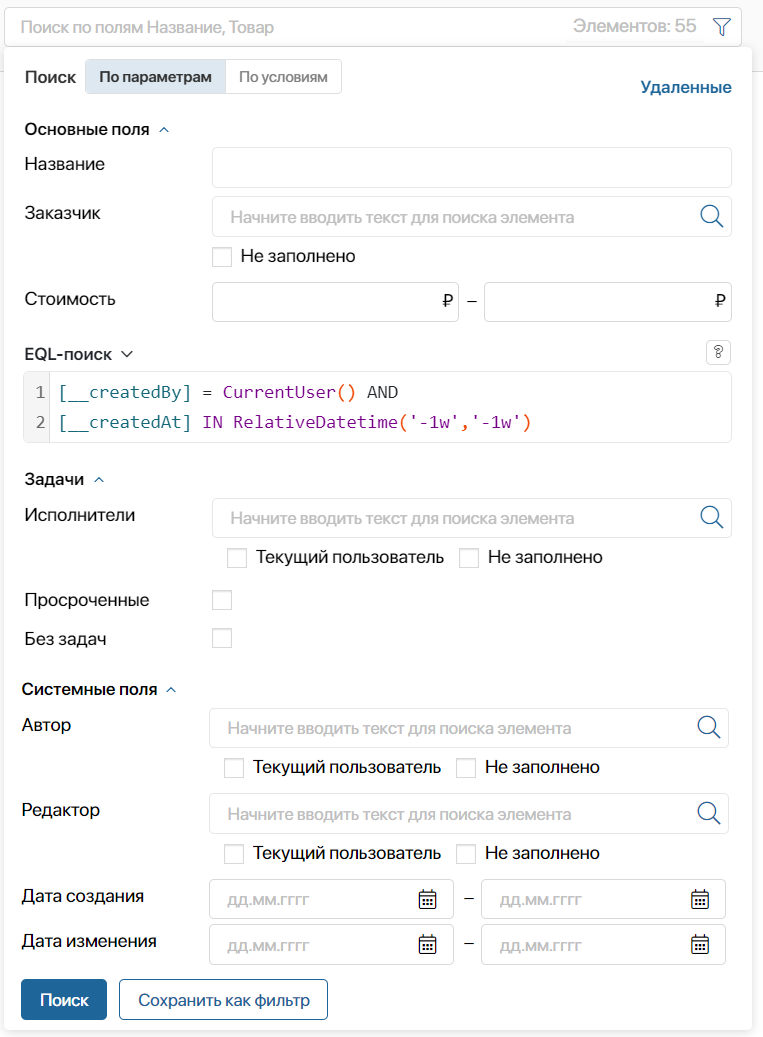This screenshot has height=1037, width=763.
Task: Click EQL line 1 with CurrentUser()
Action: (228, 392)
